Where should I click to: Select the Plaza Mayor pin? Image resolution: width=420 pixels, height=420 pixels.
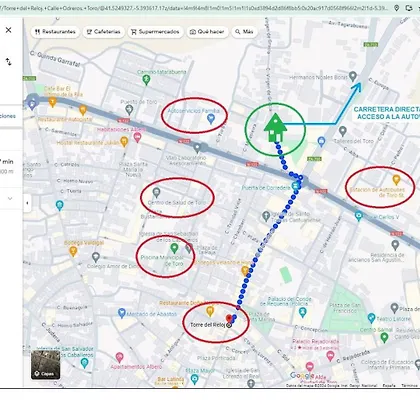pos(194,379)
